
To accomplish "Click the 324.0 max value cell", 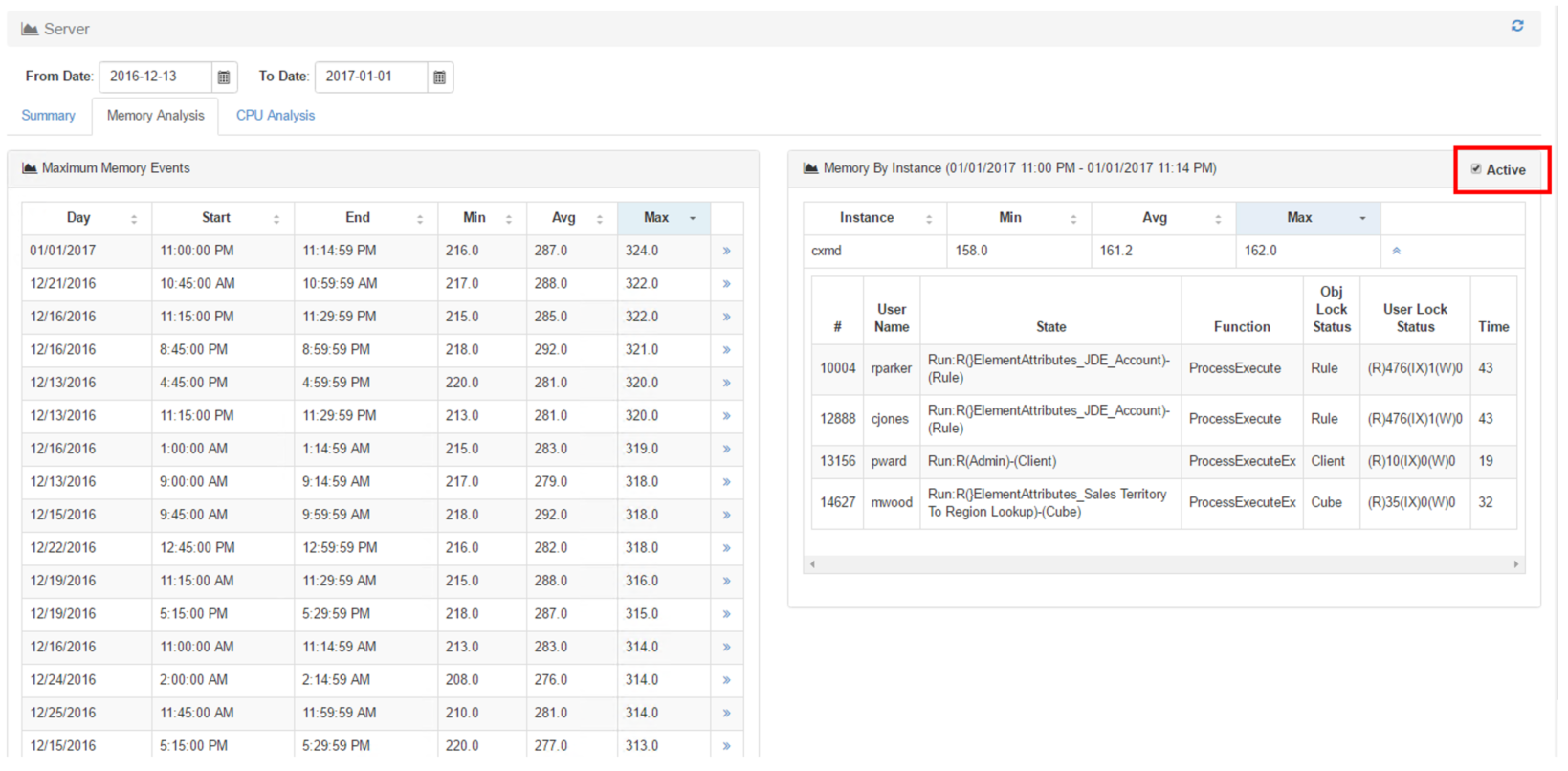I will [664, 251].
